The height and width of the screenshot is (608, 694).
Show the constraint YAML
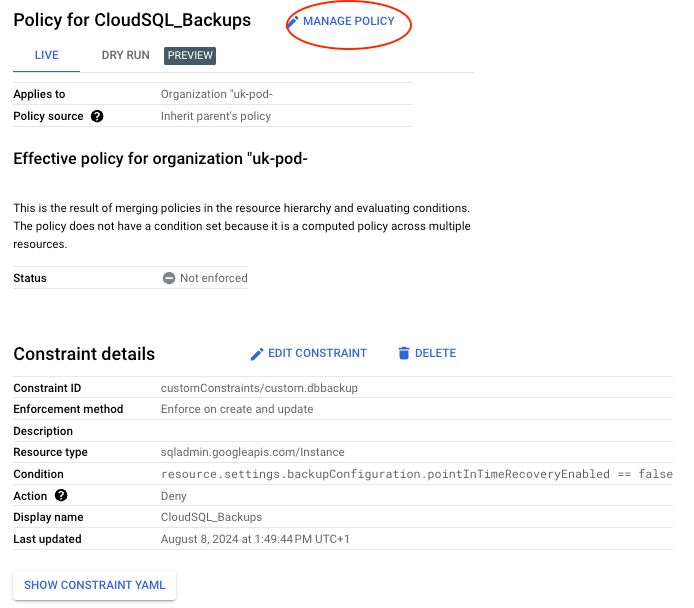point(94,585)
